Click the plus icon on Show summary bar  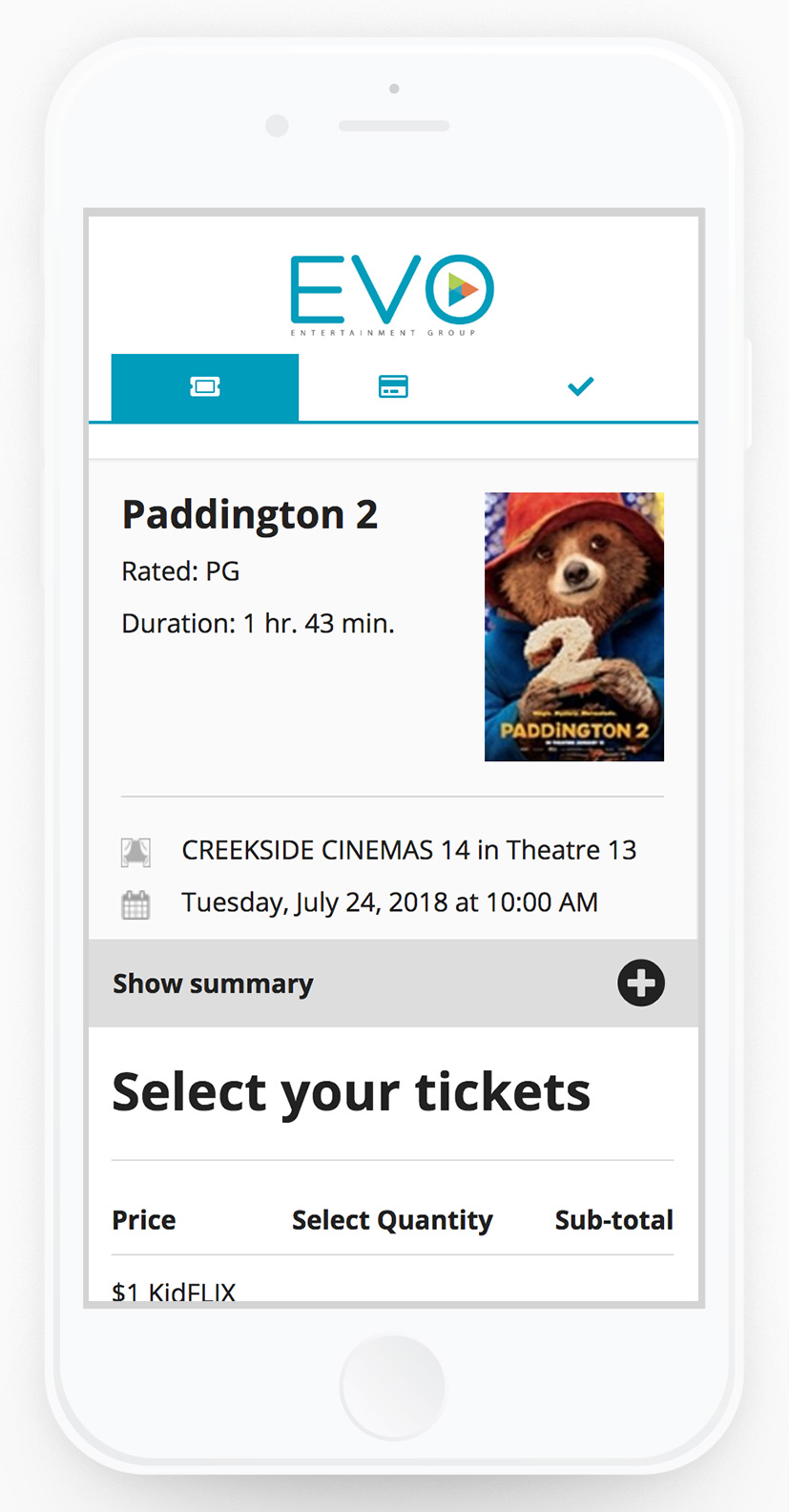click(640, 983)
